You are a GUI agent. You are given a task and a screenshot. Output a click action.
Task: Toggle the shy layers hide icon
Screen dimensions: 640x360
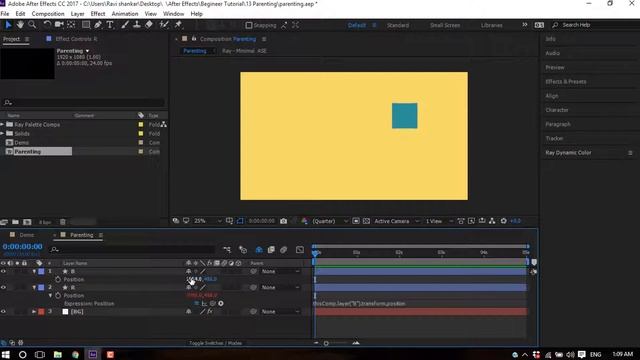point(259,249)
